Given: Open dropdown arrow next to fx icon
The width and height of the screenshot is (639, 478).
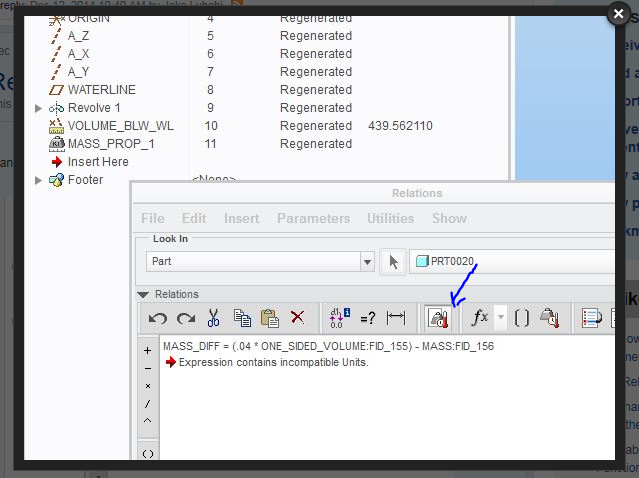Looking at the screenshot, I should 501,317.
